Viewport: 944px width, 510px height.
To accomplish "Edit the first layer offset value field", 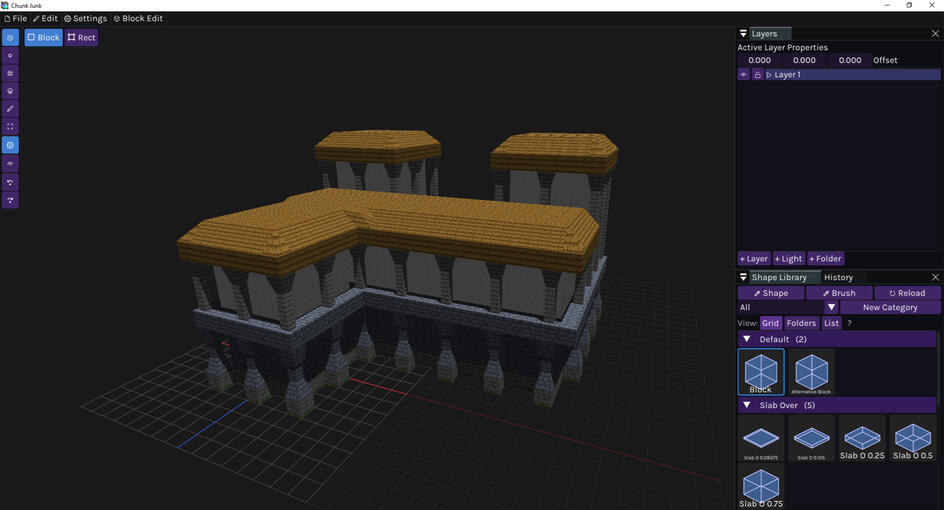I will click(759, 60).
